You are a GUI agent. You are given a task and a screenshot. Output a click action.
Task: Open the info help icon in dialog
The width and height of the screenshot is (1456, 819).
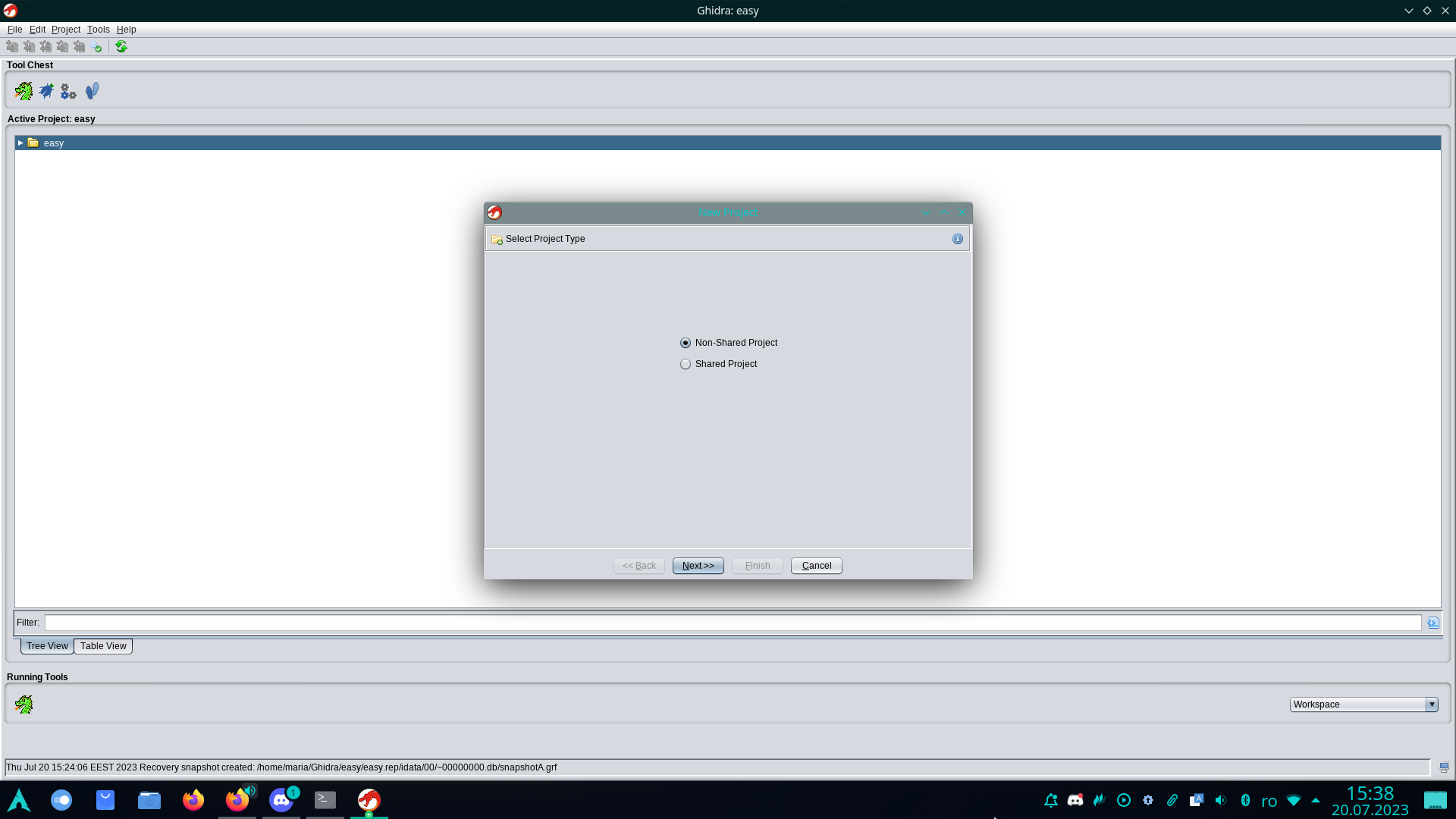click(958, 239)
